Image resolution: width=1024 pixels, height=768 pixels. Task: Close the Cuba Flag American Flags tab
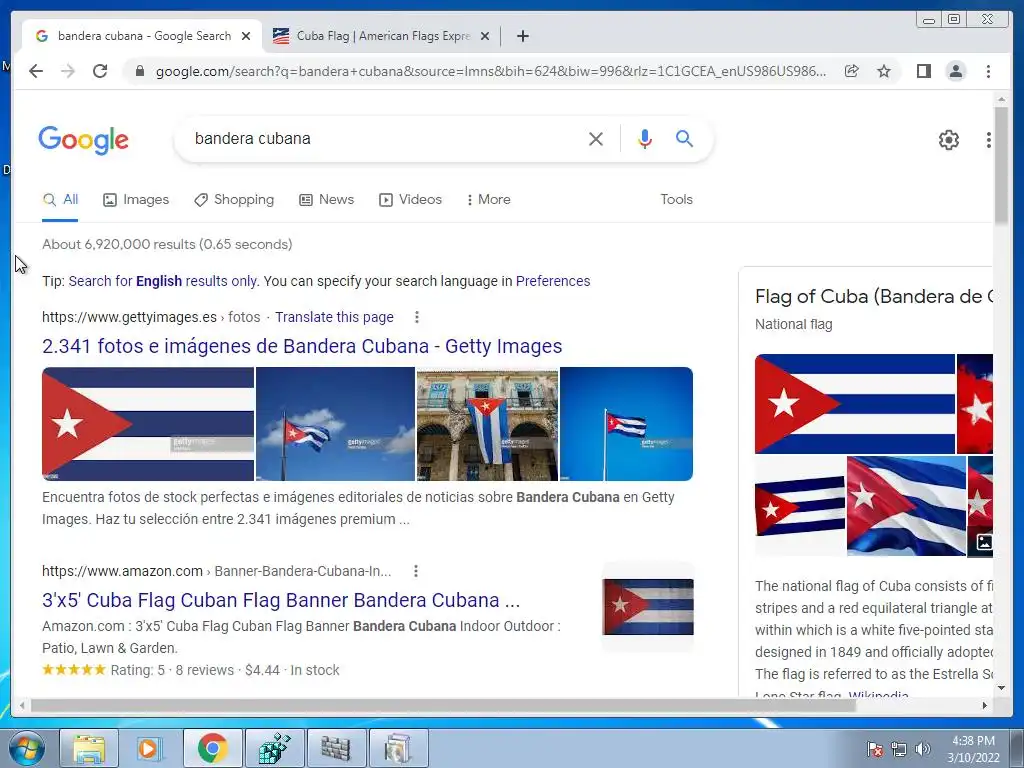pos(485,36)
